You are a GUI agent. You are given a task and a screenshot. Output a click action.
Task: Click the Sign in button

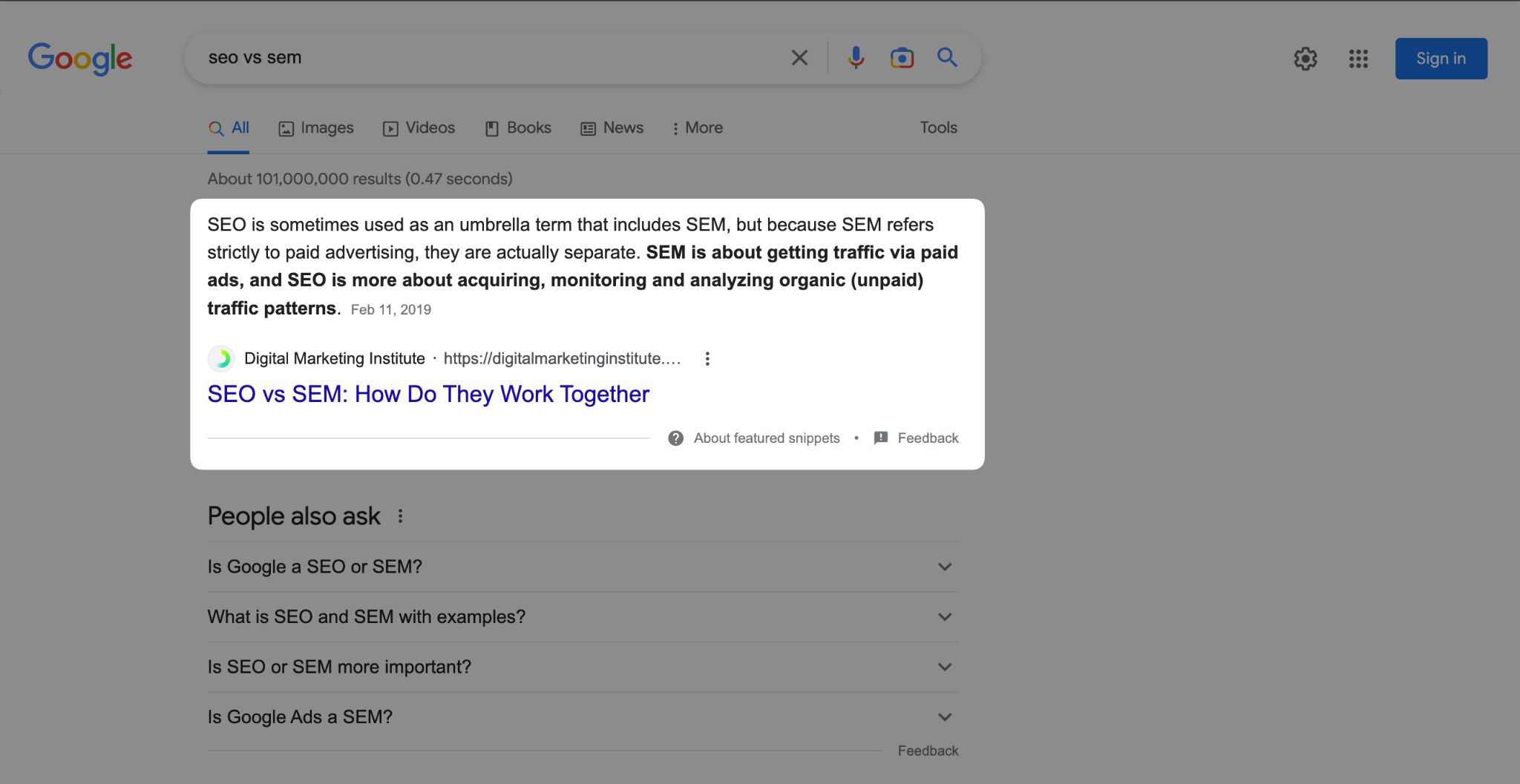coord(1440,58)
